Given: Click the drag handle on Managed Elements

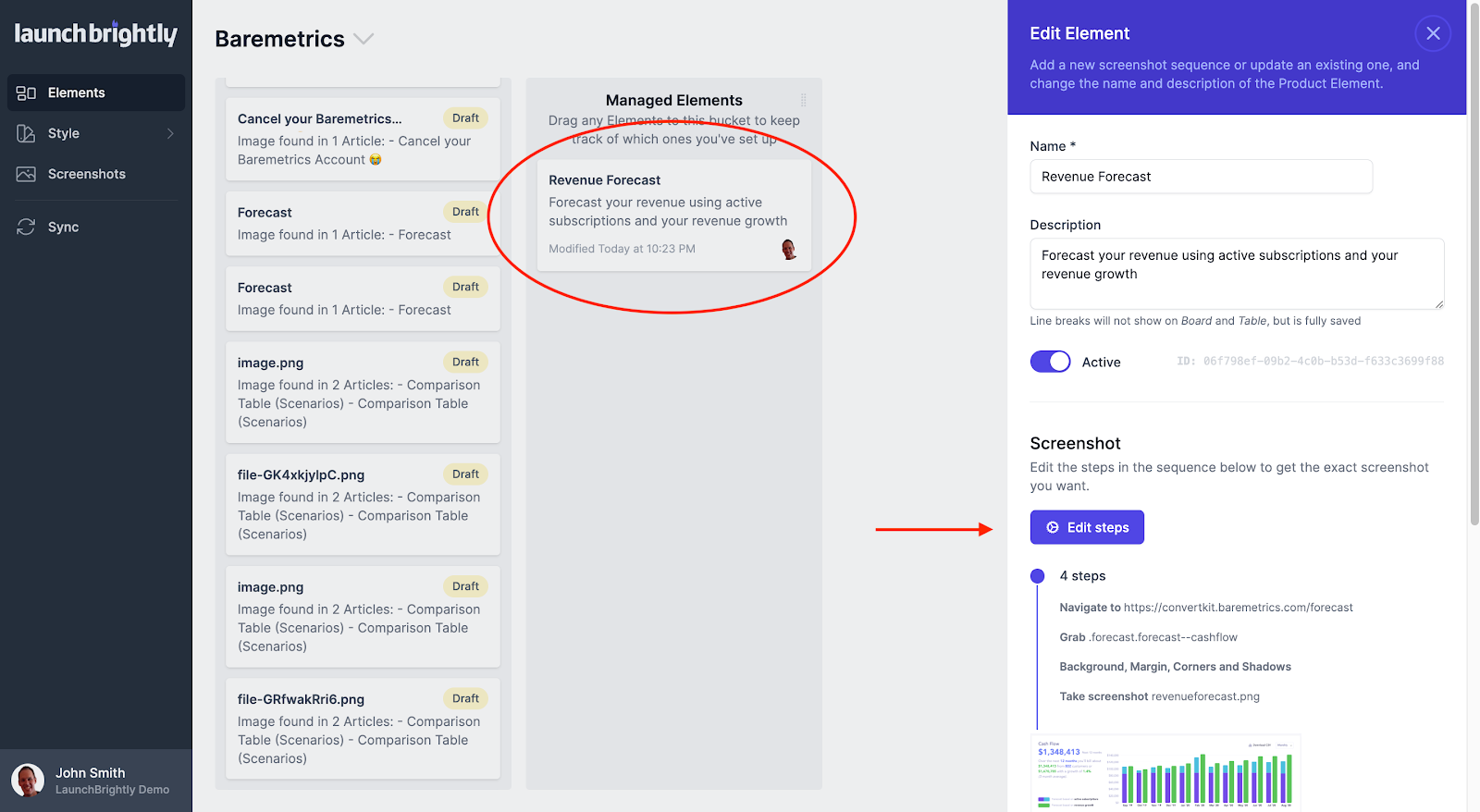Looking at the screenshot, I should [803, 100].
